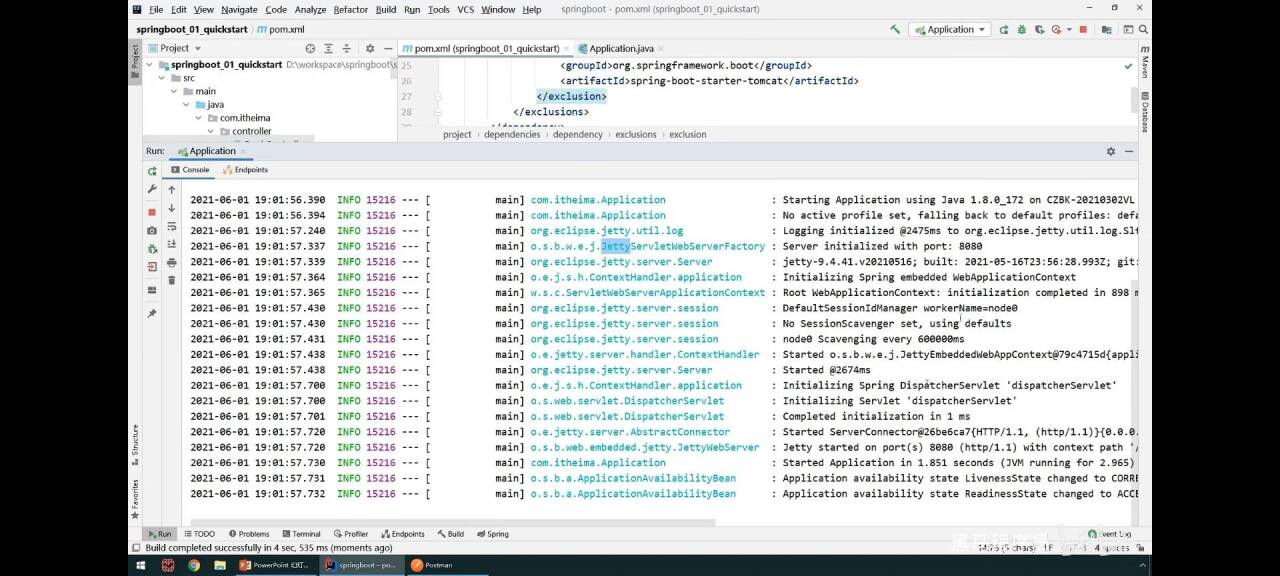This screenshot has height=576, width=1280.
Task: Hide the Project panel with minus icon
Action: 388,48
